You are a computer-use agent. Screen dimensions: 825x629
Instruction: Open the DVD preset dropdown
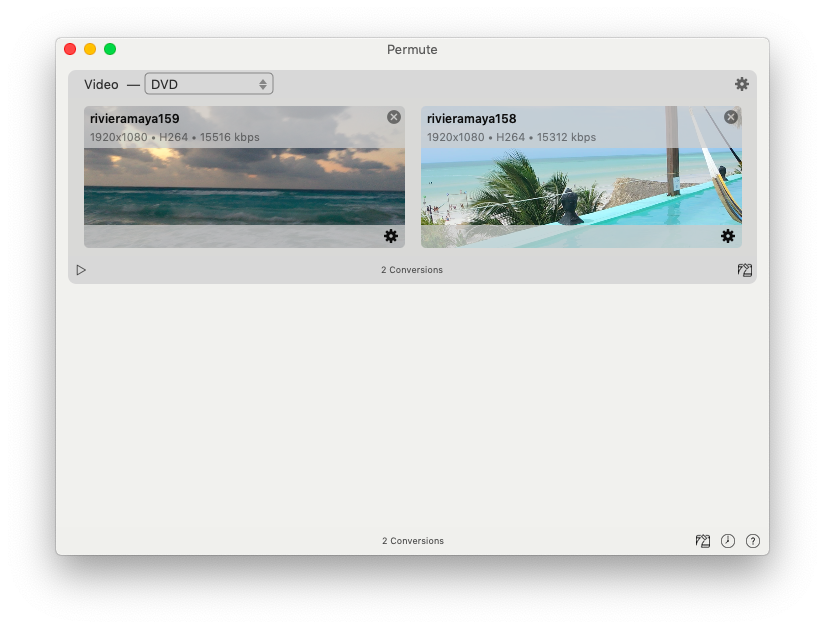208,84
